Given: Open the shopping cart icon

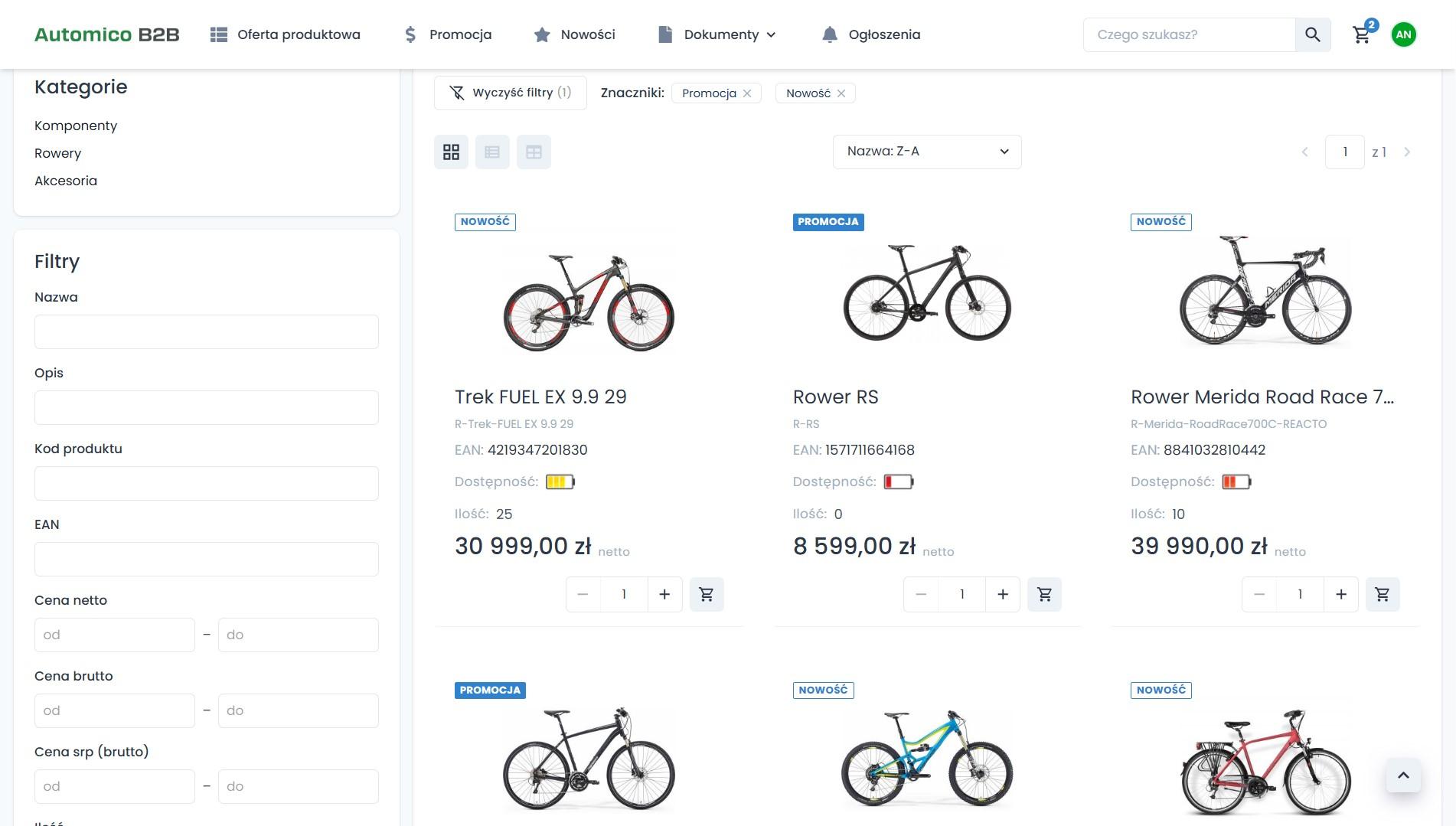Looking at the screenshot, I should pyautogui.click(x=1361, y=34).
